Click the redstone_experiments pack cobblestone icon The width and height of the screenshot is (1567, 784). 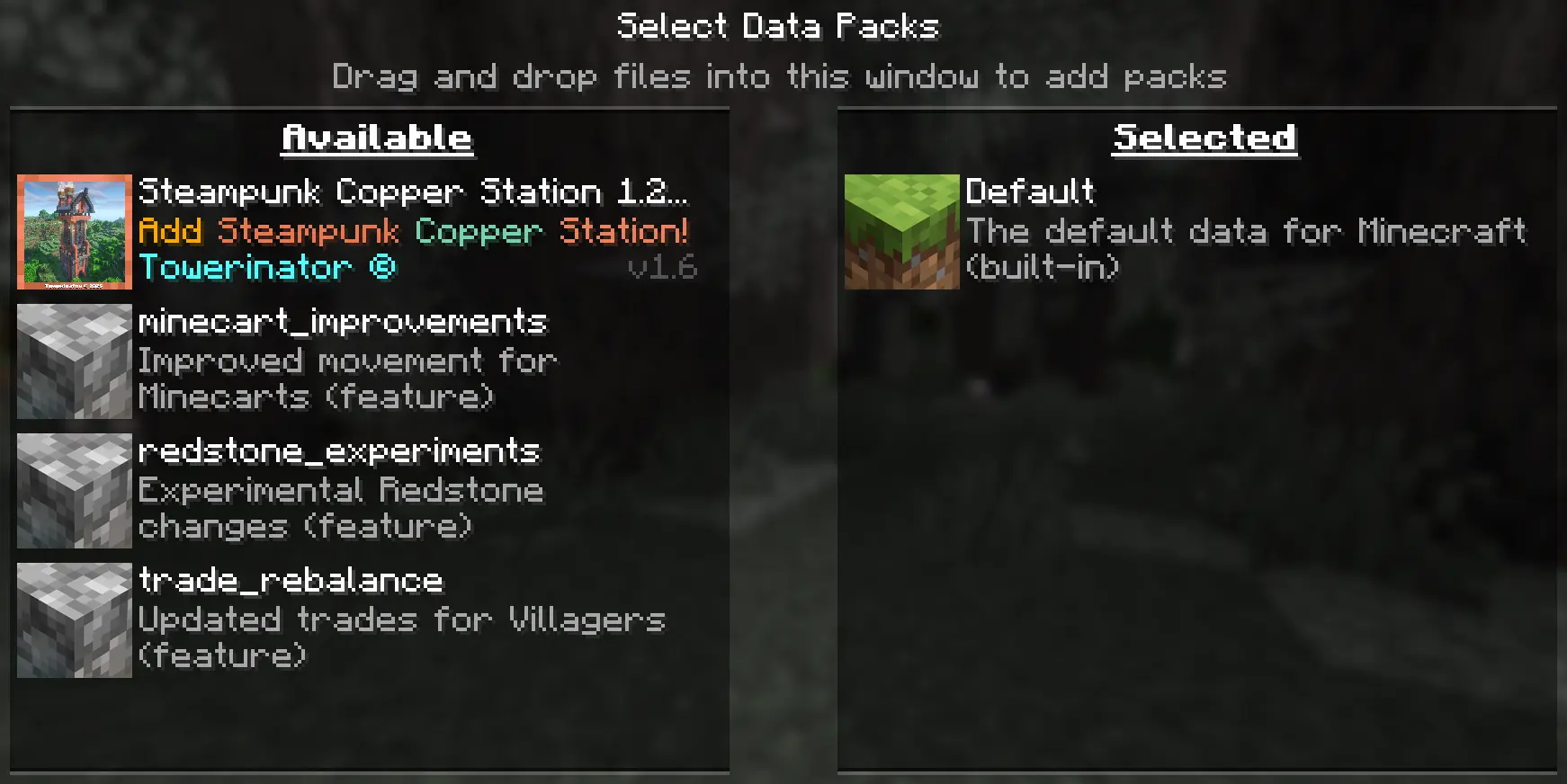coord(75,491)
